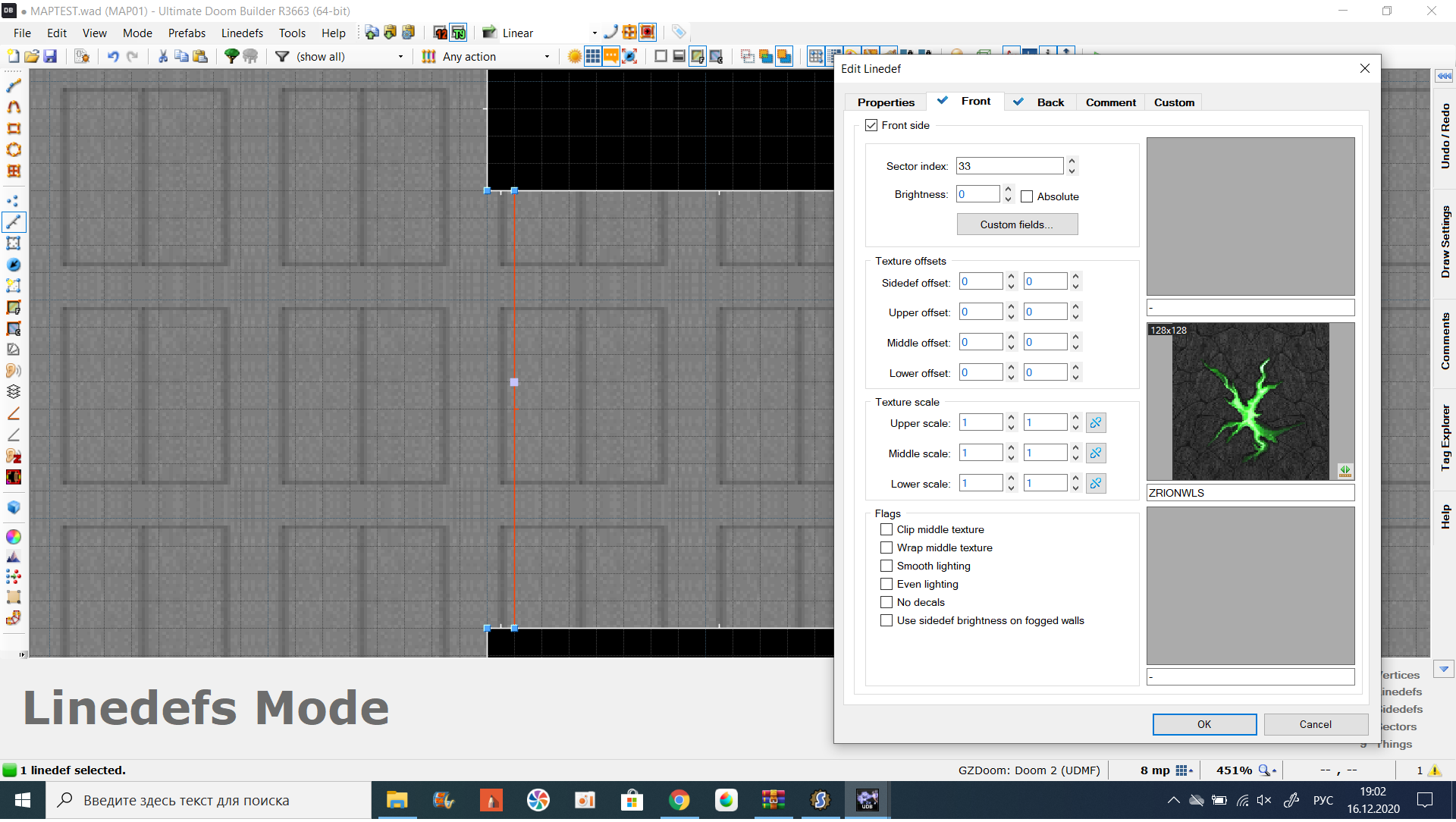Toggle full brightness with the sun icon
This screenshot has height=822, width=1456.
[575, 57]
